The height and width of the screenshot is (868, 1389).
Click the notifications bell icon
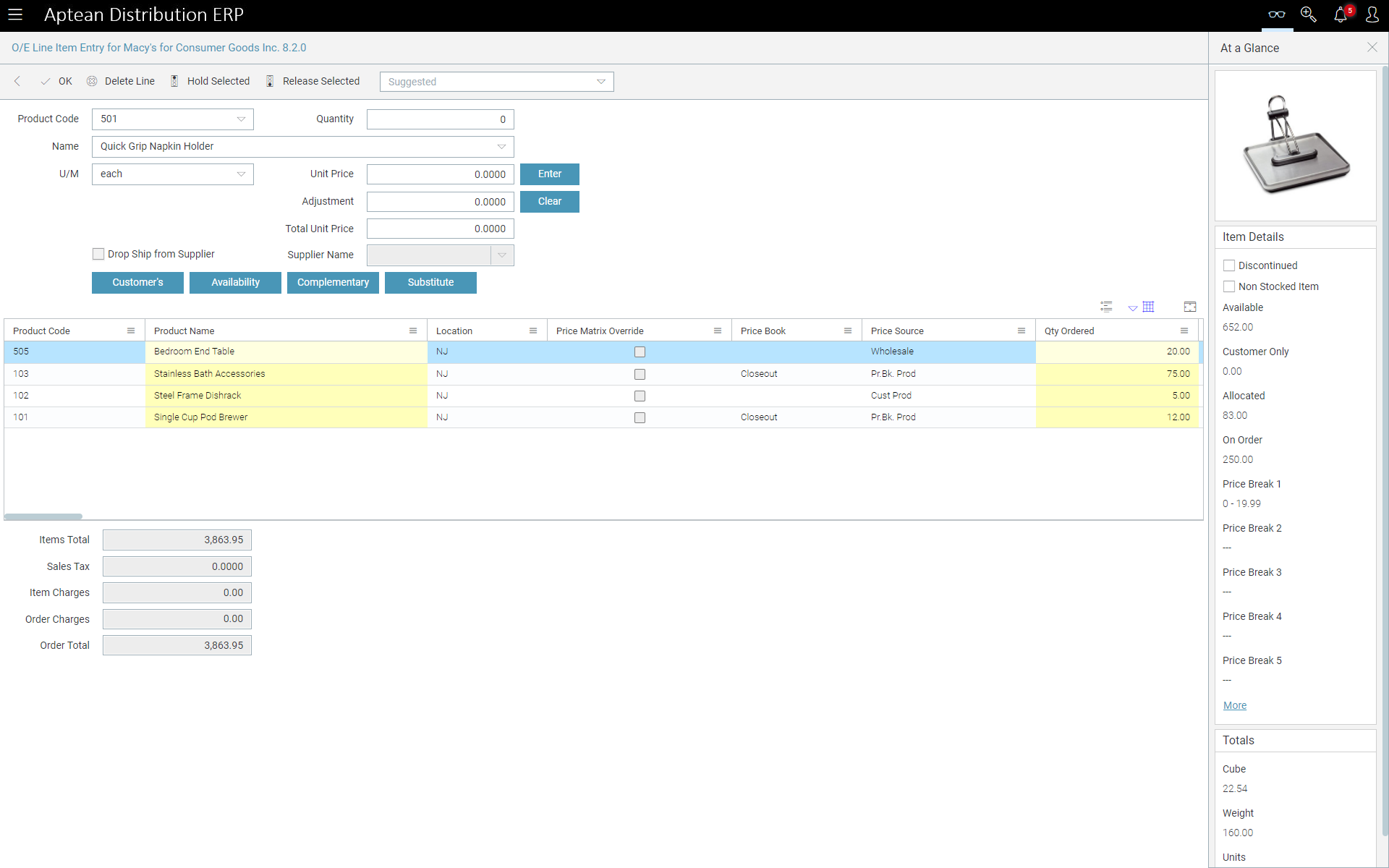1341,14
